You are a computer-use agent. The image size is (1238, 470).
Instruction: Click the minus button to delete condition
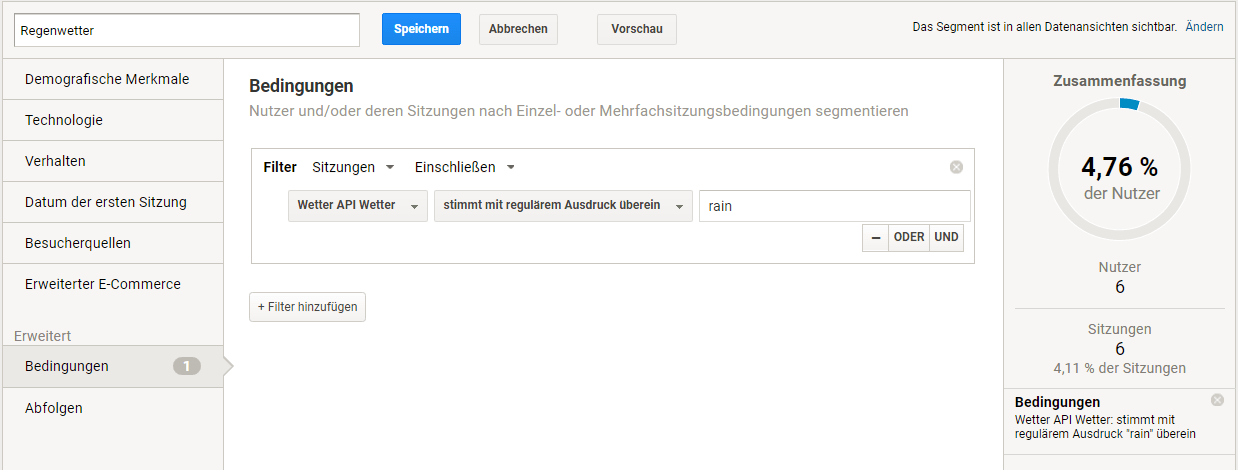click(x=875, y=237)
